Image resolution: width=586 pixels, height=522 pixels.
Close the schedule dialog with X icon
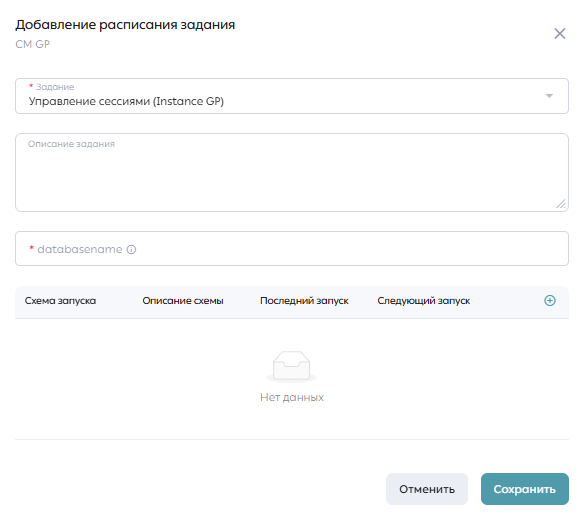[559, 34]
